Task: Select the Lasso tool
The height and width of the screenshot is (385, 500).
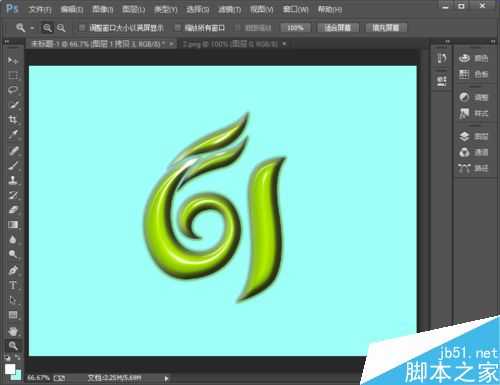Action: click(13, 90)
